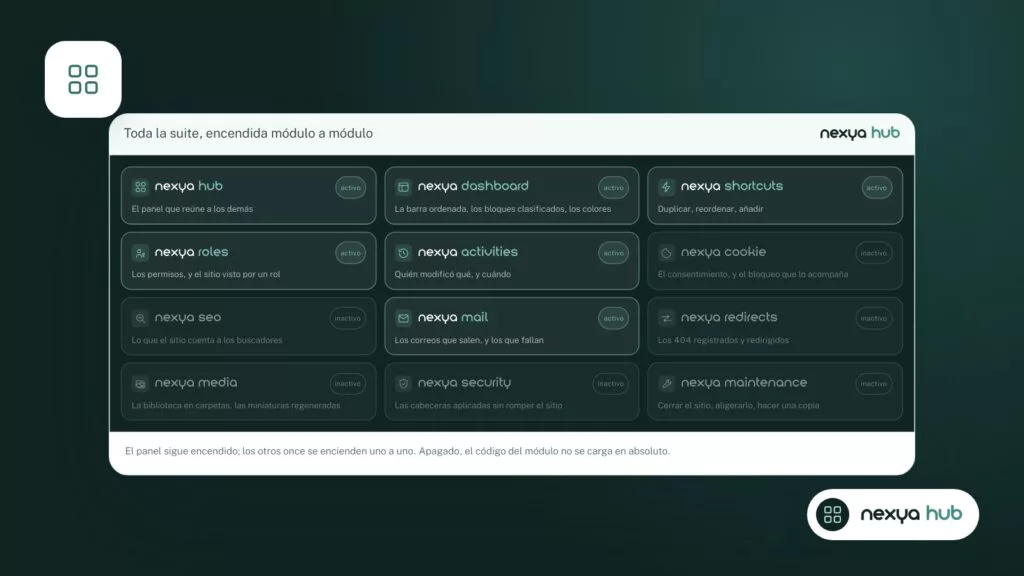1024x576 pixels.
Task: Select the nexya seo module title
Action: (187, 317)
